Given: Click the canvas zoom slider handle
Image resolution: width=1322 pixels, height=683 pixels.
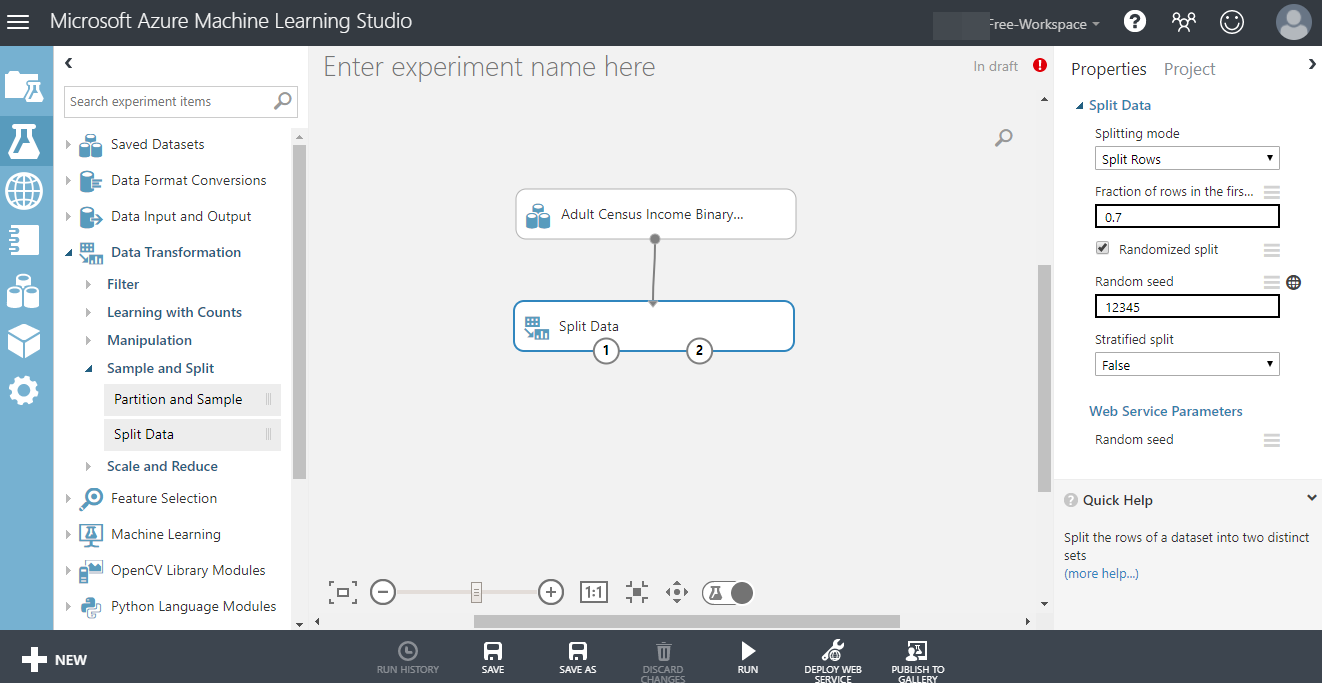Looking at the screenshot, I should tap(477, 592).
